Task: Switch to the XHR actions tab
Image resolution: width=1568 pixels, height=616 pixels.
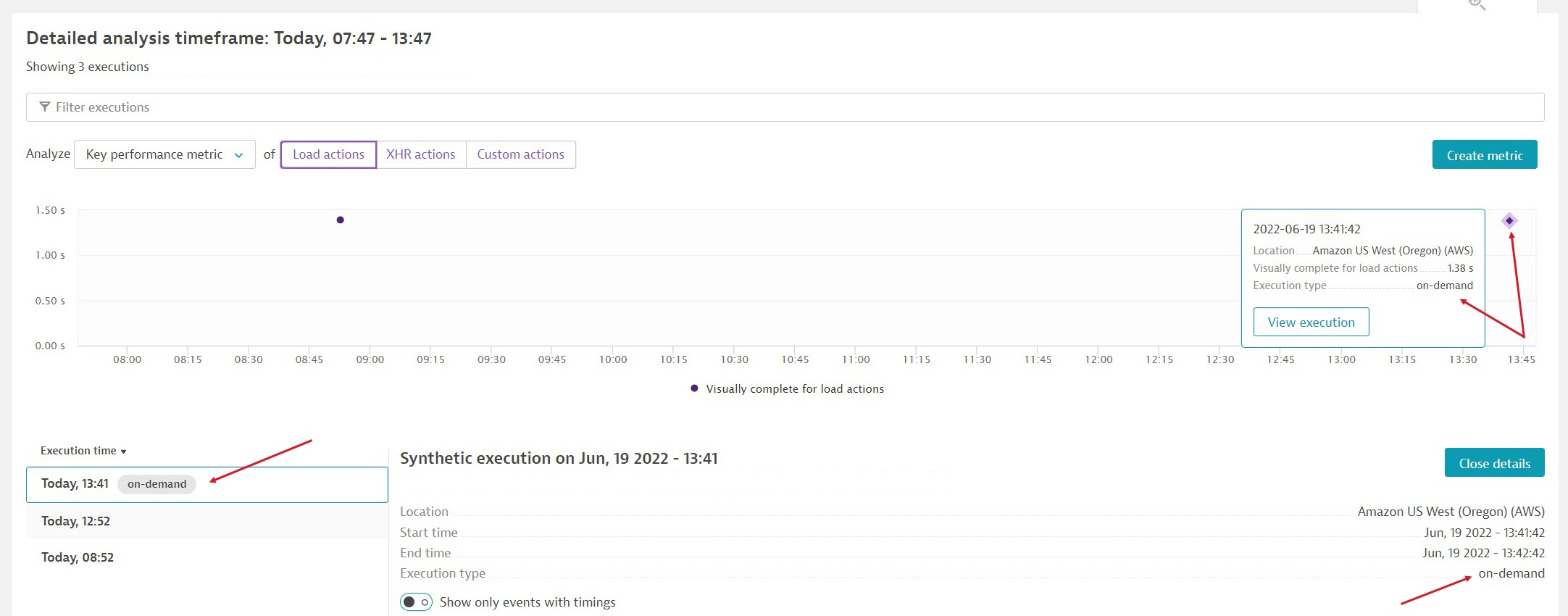Action: tap(420, 154)
